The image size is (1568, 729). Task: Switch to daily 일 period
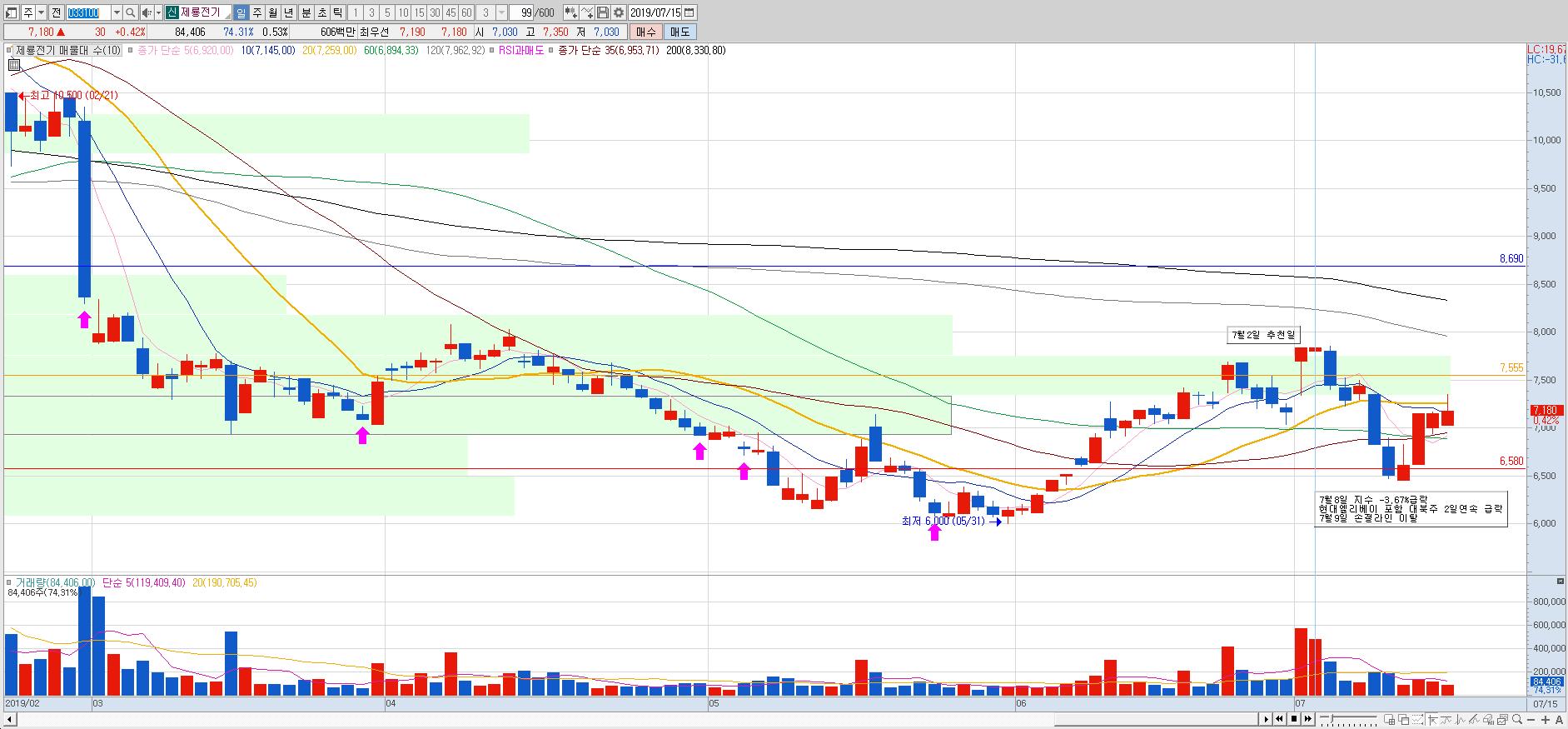point(241,12)
